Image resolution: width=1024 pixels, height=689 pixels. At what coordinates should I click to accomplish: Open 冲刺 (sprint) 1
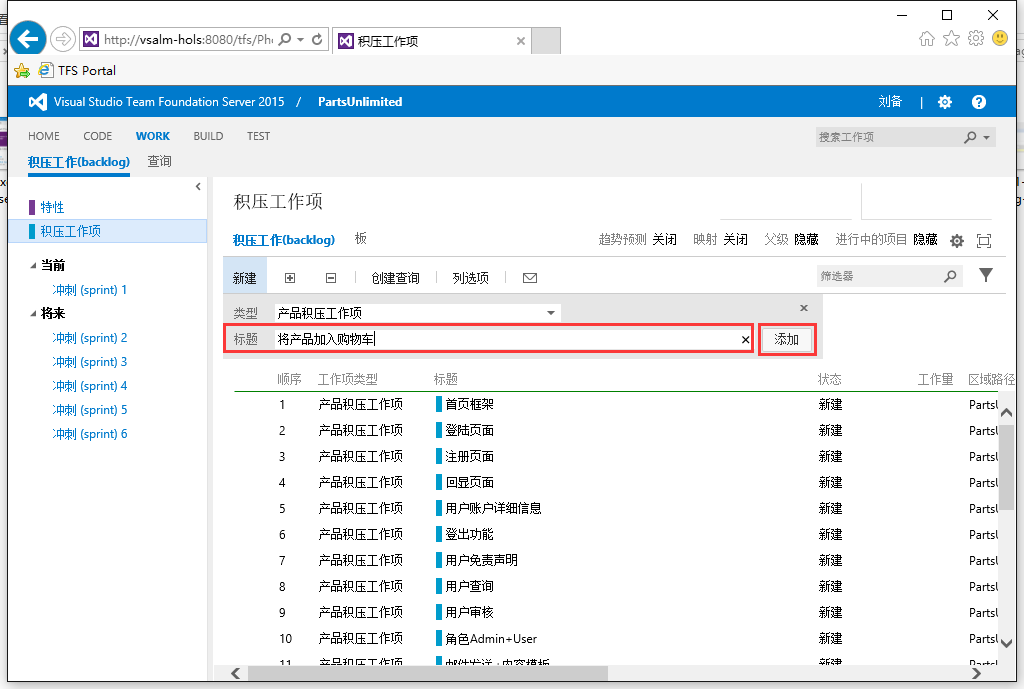(89, 290)
